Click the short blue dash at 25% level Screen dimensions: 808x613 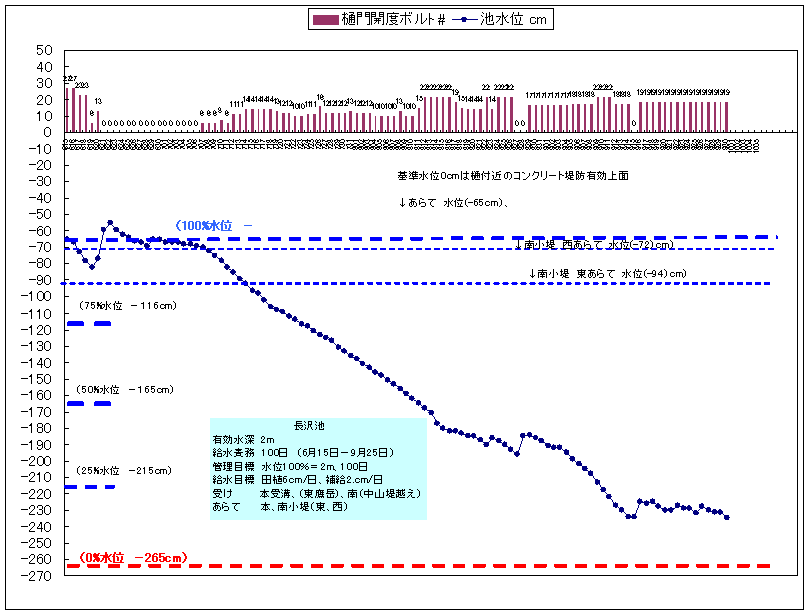click(89, 487)
